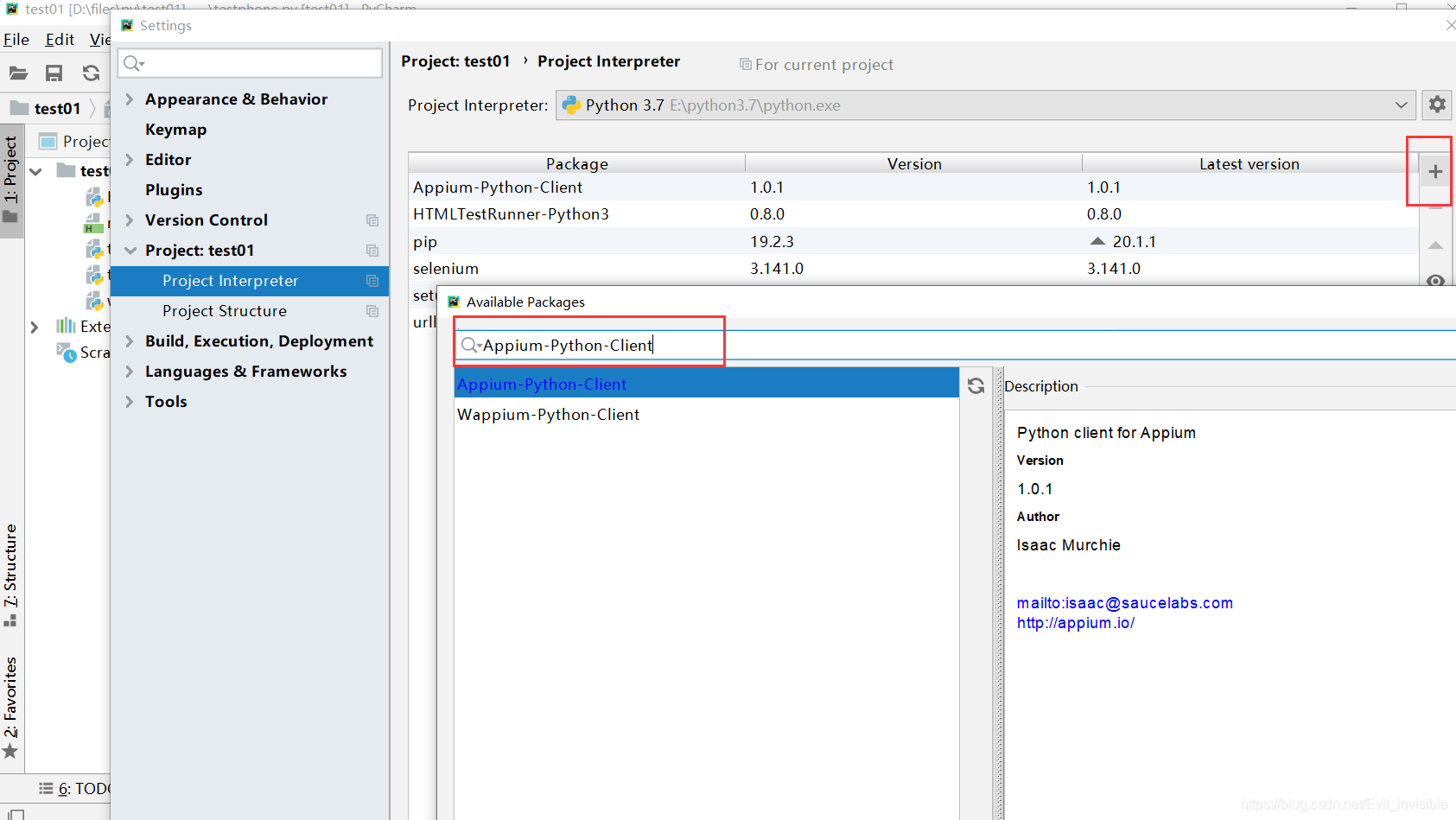Open the 7: Structure tool window tab

point(10,574)
